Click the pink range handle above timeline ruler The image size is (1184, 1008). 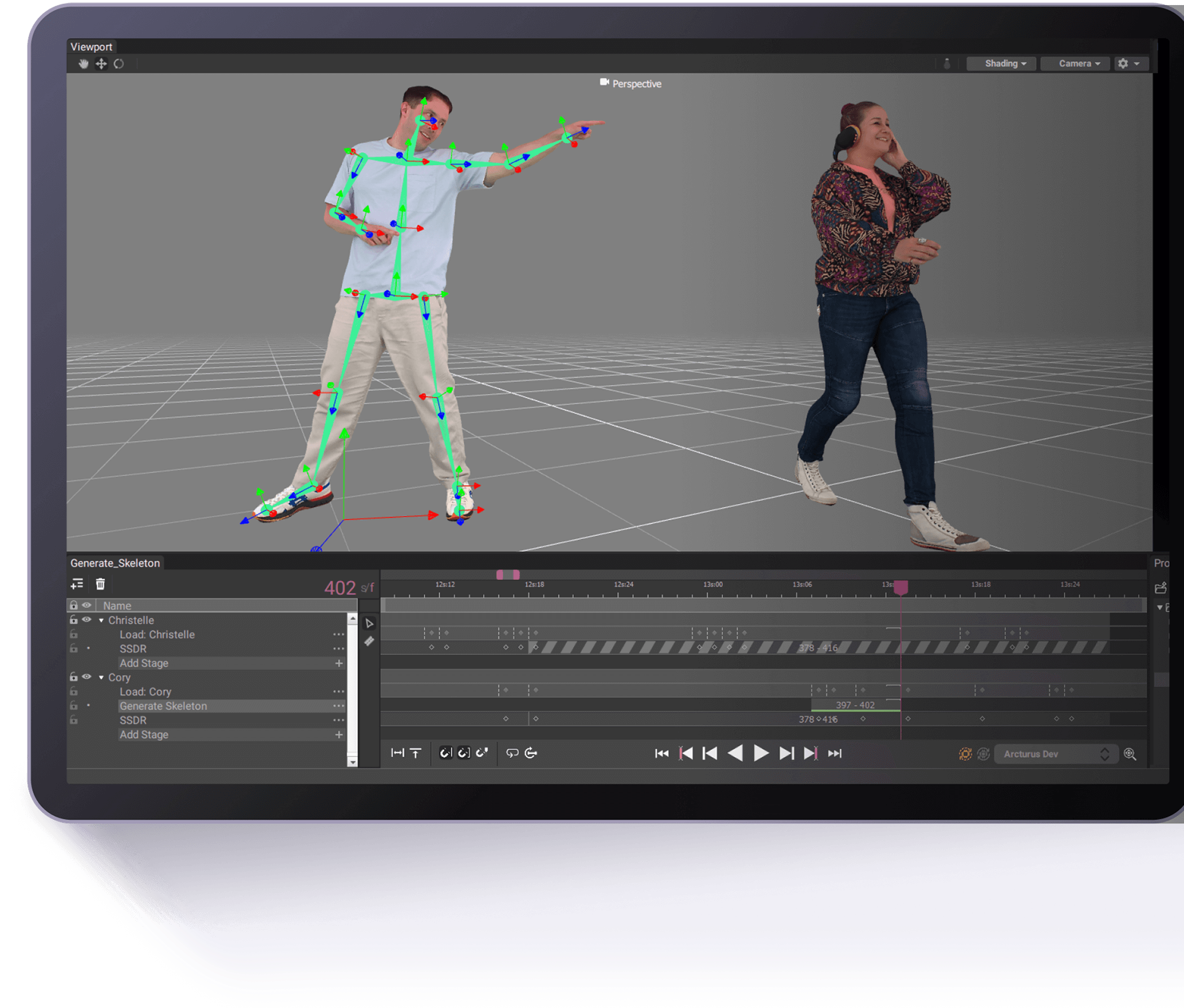[x=508, y=574]
